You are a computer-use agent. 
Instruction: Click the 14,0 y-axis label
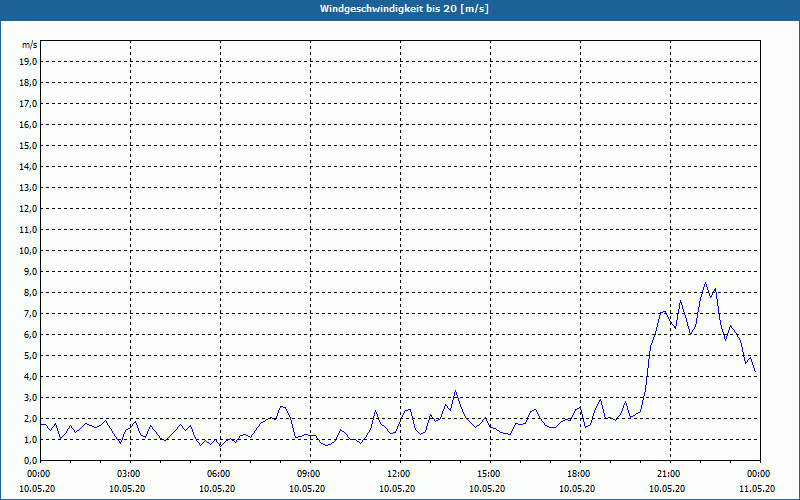28,166
